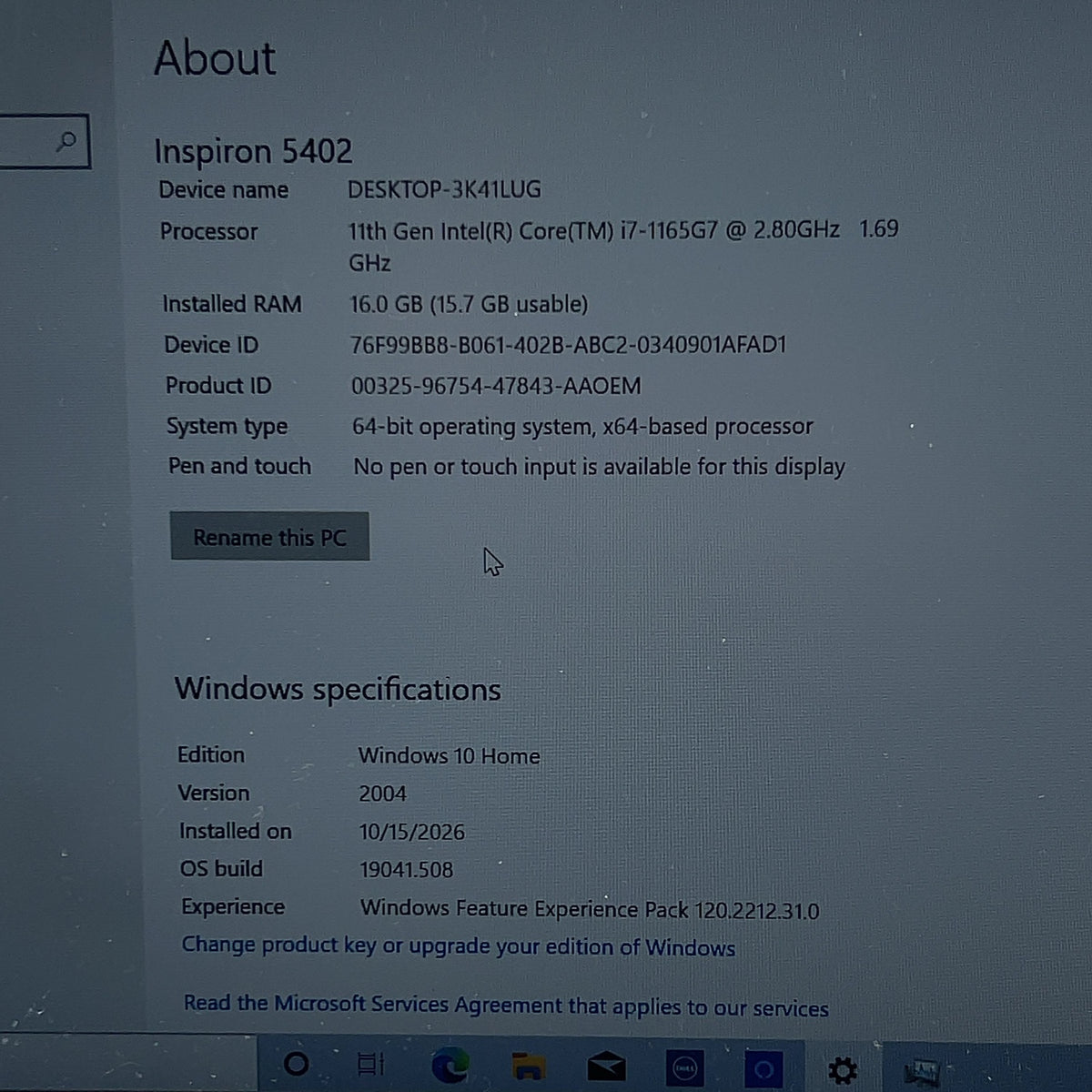1092x1092 pixels.
Task: Select the installed on date 10/15/2026
Action: (x=411, y=832)
